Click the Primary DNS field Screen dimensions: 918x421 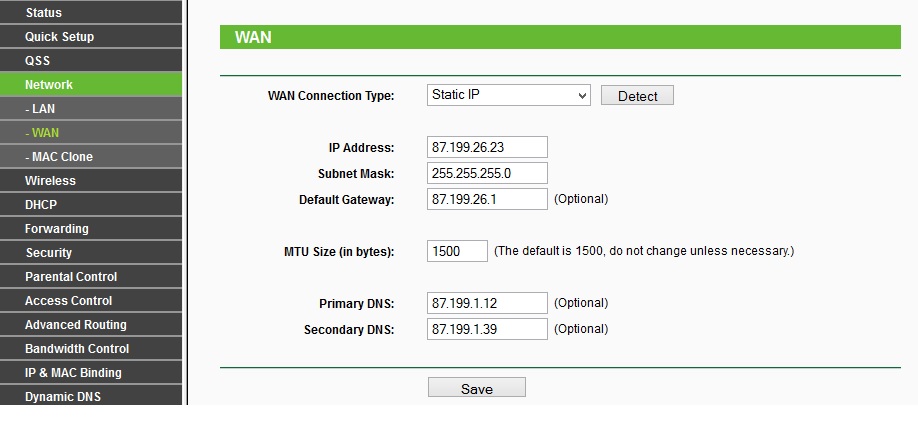pos(487,303)
